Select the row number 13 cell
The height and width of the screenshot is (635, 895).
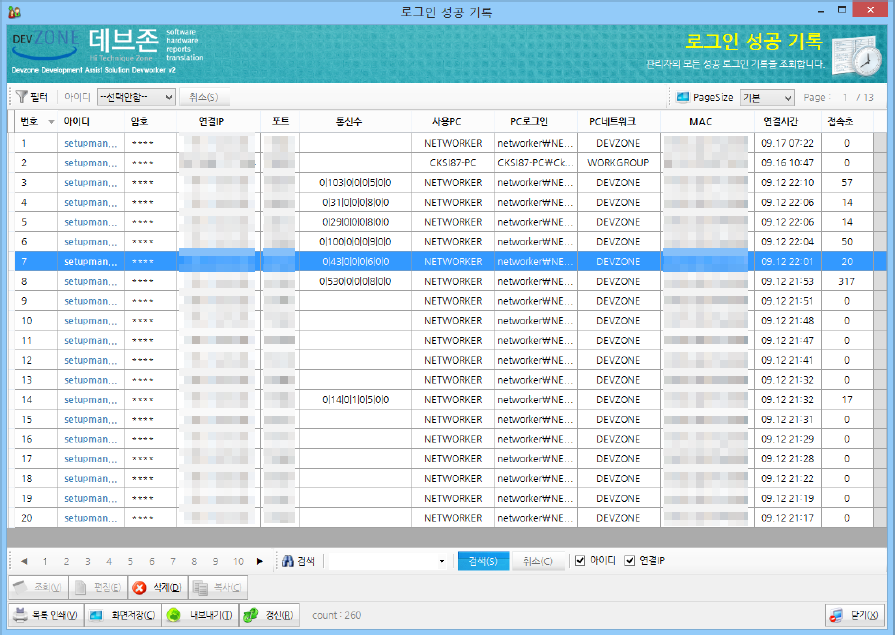[36, 380]
